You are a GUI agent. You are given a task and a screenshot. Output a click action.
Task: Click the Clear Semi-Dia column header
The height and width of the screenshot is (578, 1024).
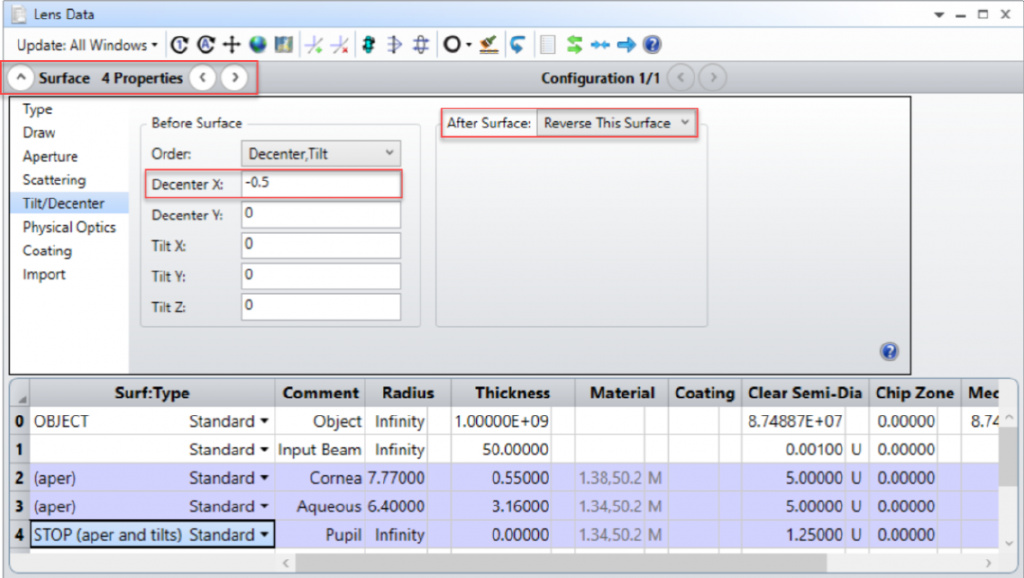(805, 393)
